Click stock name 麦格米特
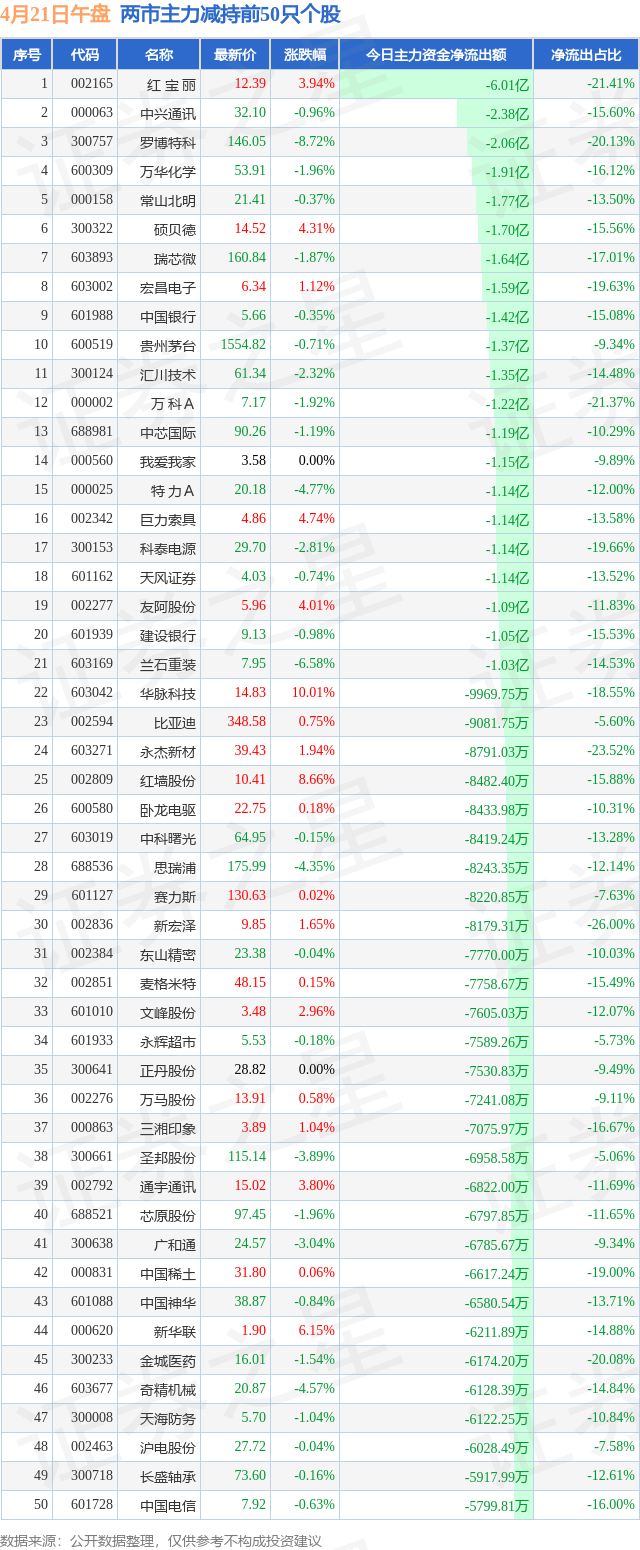 tap(168, 983)
